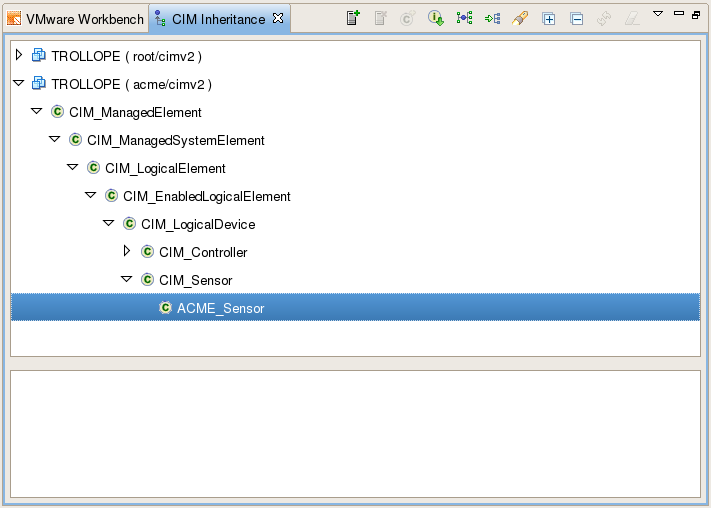
Task: Collapse the TROLLOPE ( acme/cimv2 ) node
Action: 19,83
